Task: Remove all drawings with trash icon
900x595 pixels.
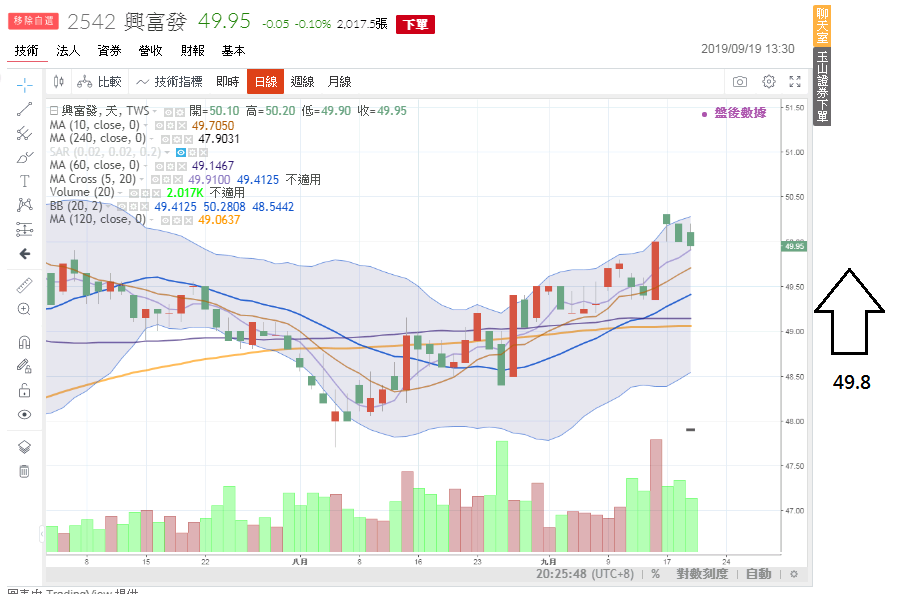Action: [24, 471]
